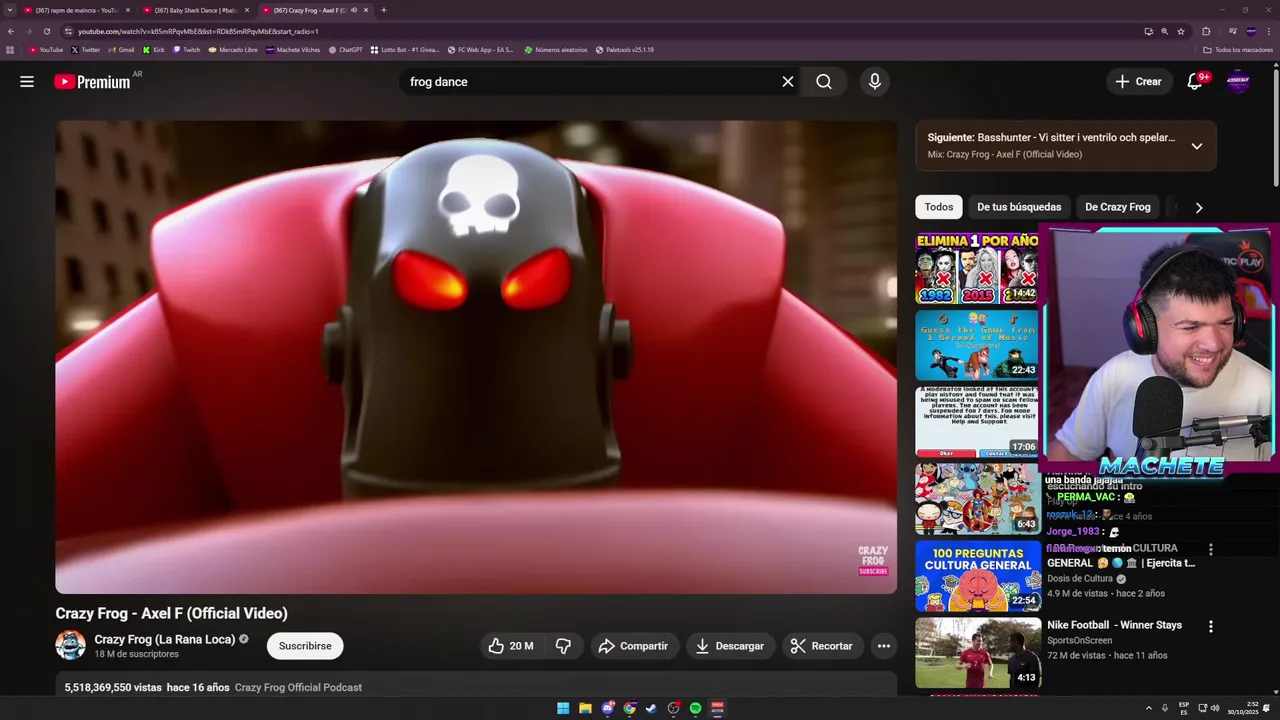The width and height of the screenshot is (1280, 720).
Task: Expand the Mix playlist panel chevron
Action: tap(1197, 146)
